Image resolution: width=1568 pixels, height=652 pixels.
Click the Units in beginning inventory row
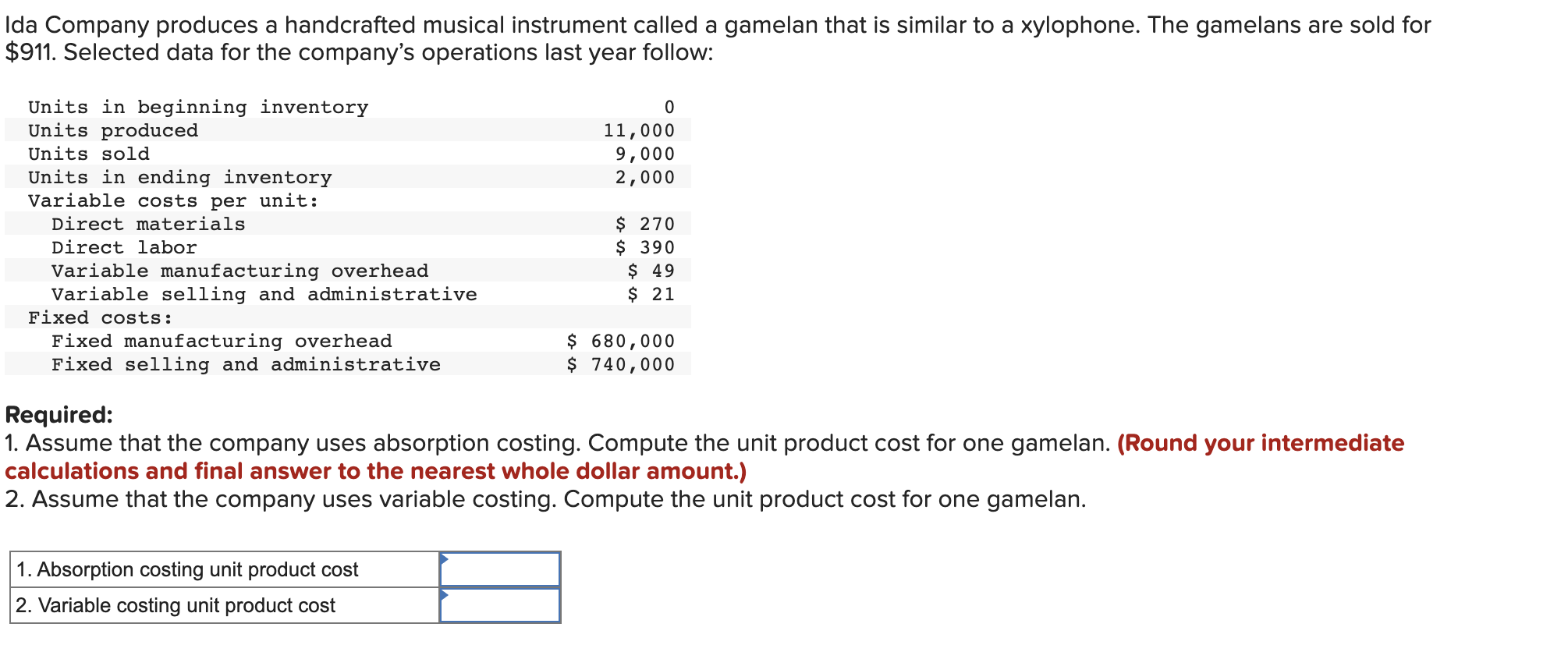348,107
